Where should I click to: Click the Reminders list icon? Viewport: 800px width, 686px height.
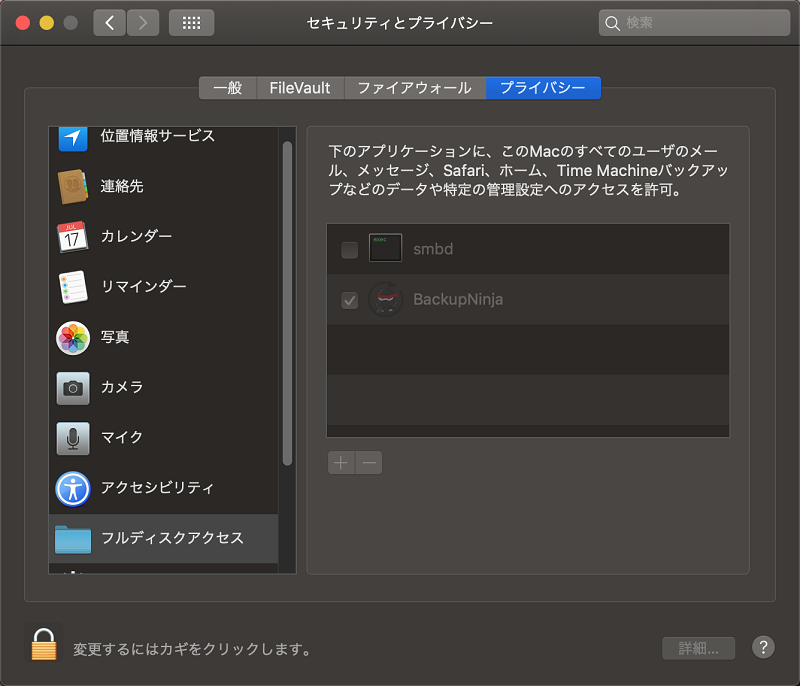tap(73, 287)
